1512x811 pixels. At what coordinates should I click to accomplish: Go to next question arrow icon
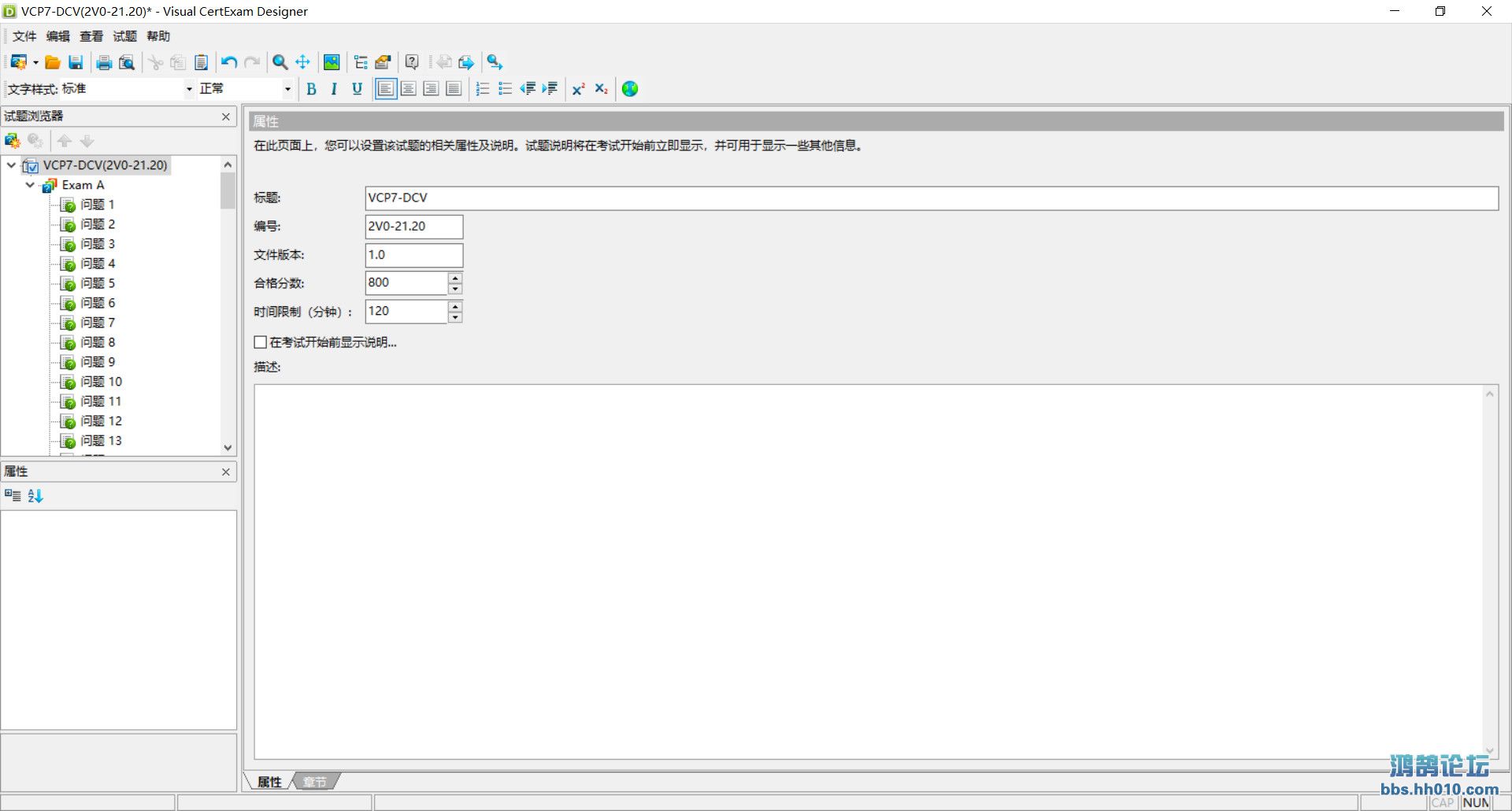pos(466,62)
